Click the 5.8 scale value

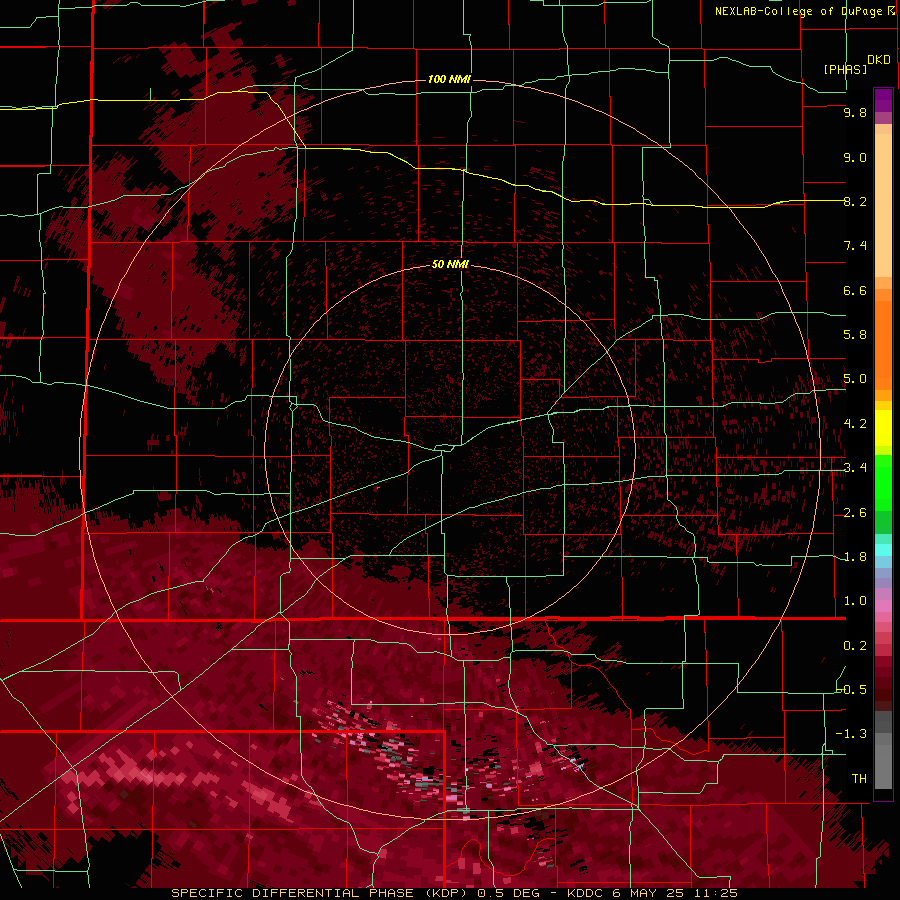[x=855, y=335]
